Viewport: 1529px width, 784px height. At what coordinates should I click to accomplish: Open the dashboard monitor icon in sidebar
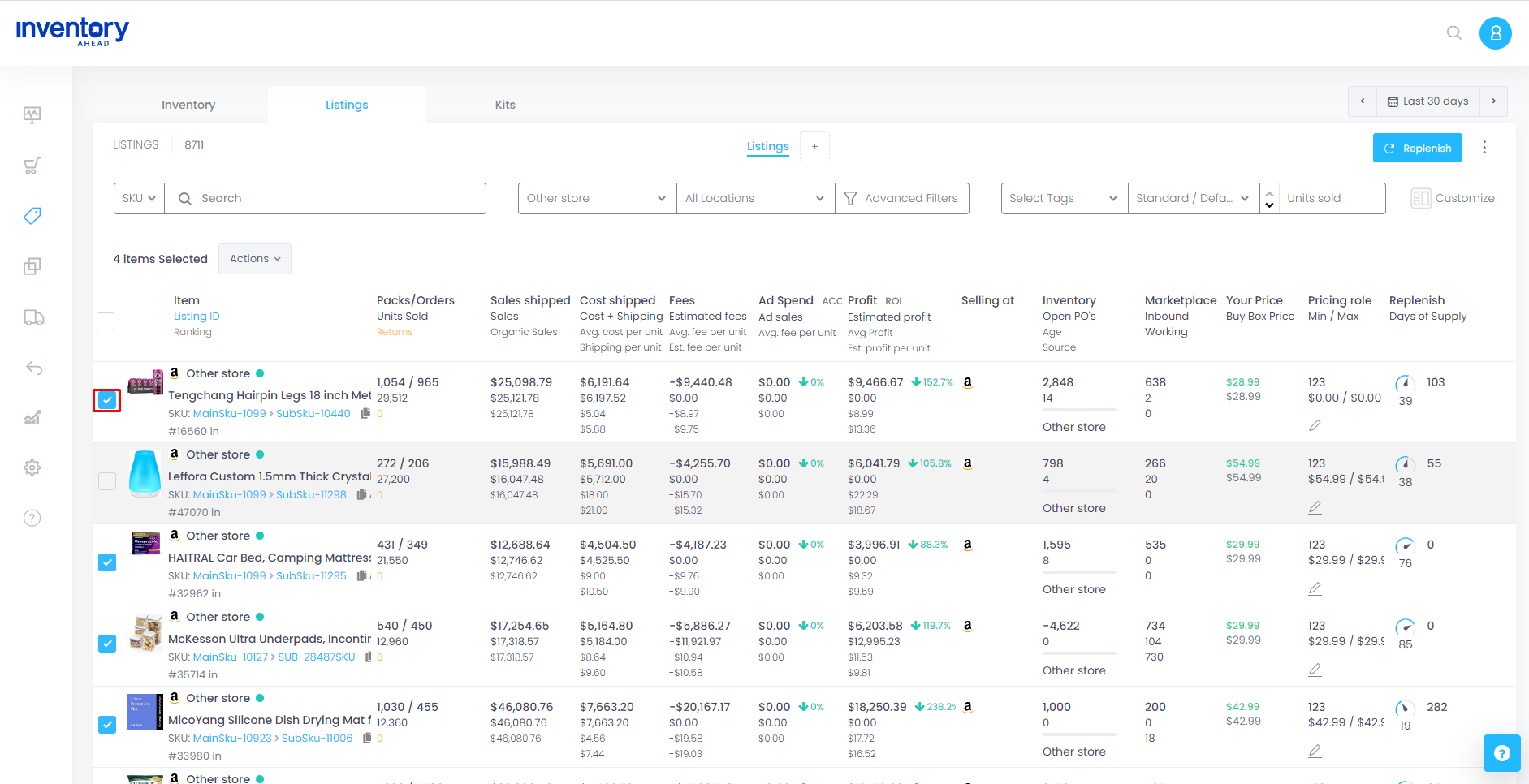(32, 115)
